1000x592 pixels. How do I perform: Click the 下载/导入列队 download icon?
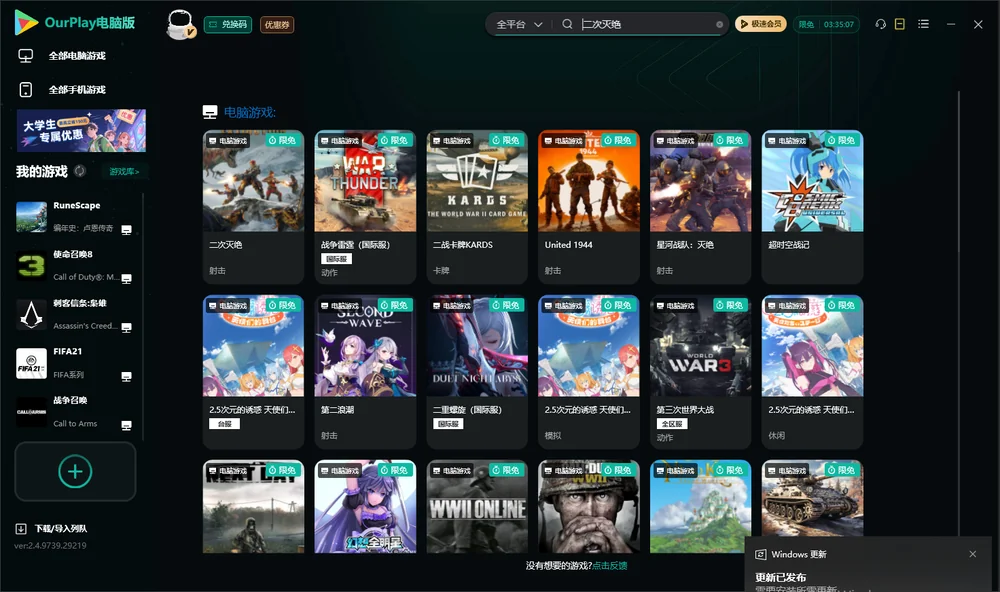(x=21, y=529)
